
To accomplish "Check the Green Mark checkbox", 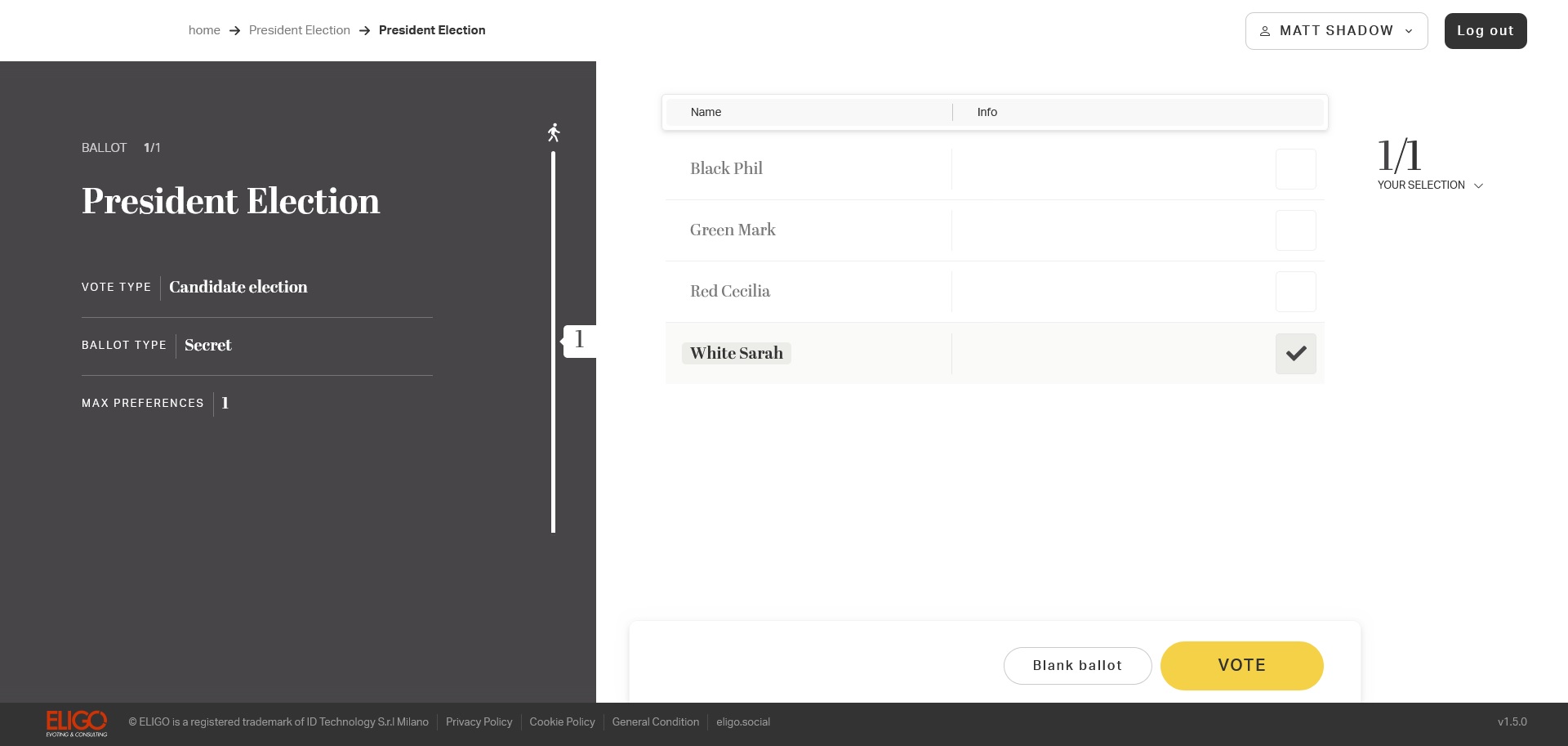I will point(1296,230).
